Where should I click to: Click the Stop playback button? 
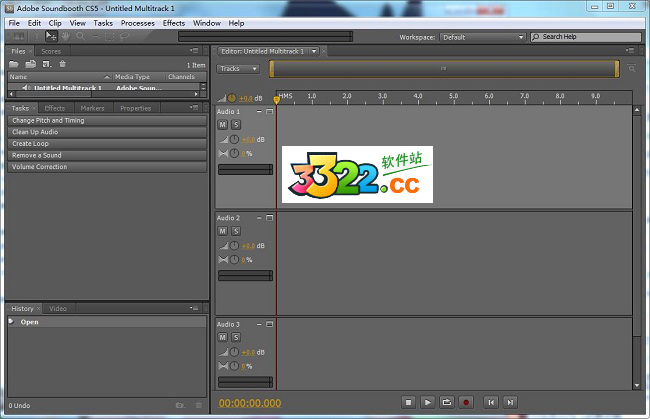[x=408, y=402]
